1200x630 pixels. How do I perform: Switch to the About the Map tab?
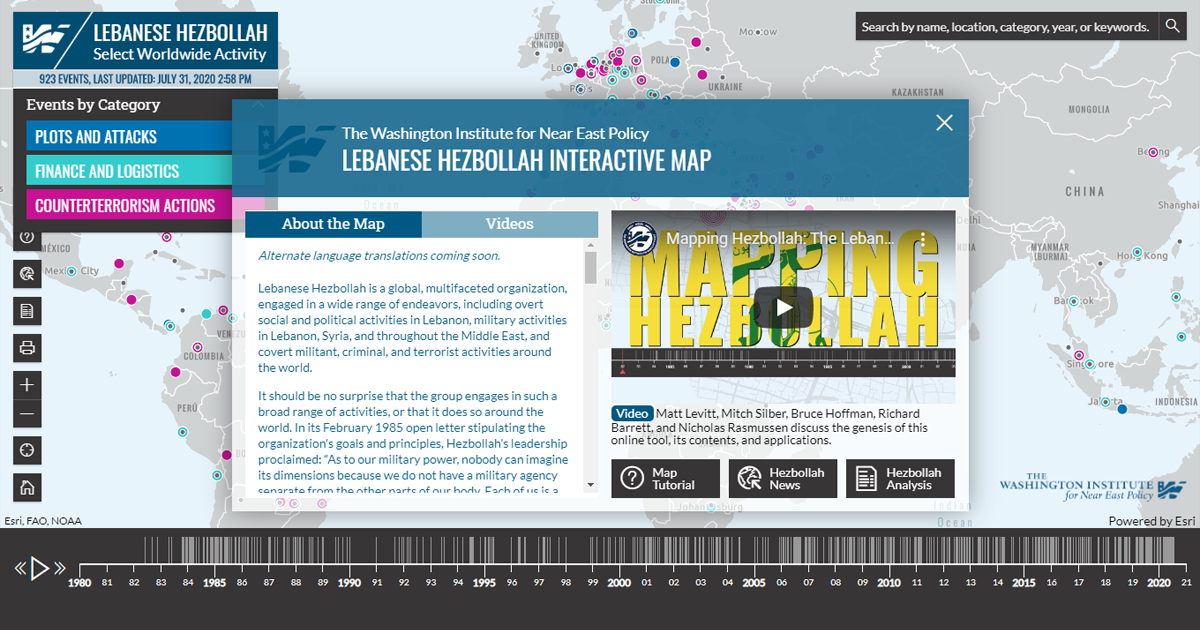click(333, 224)
